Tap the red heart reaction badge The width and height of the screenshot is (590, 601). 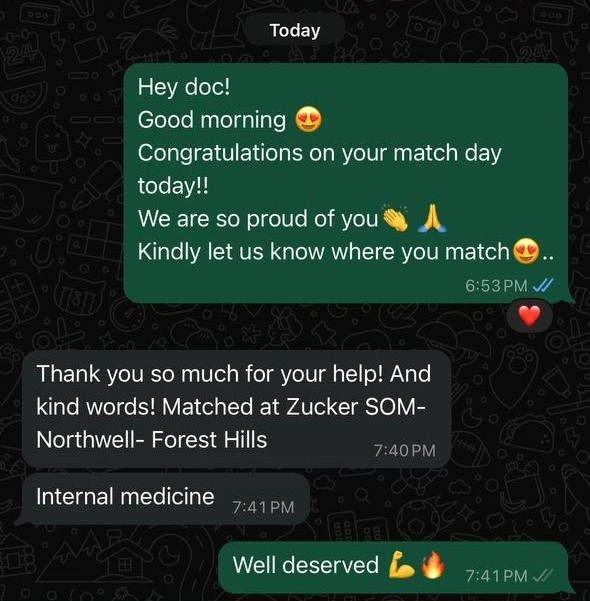(529, 317)
